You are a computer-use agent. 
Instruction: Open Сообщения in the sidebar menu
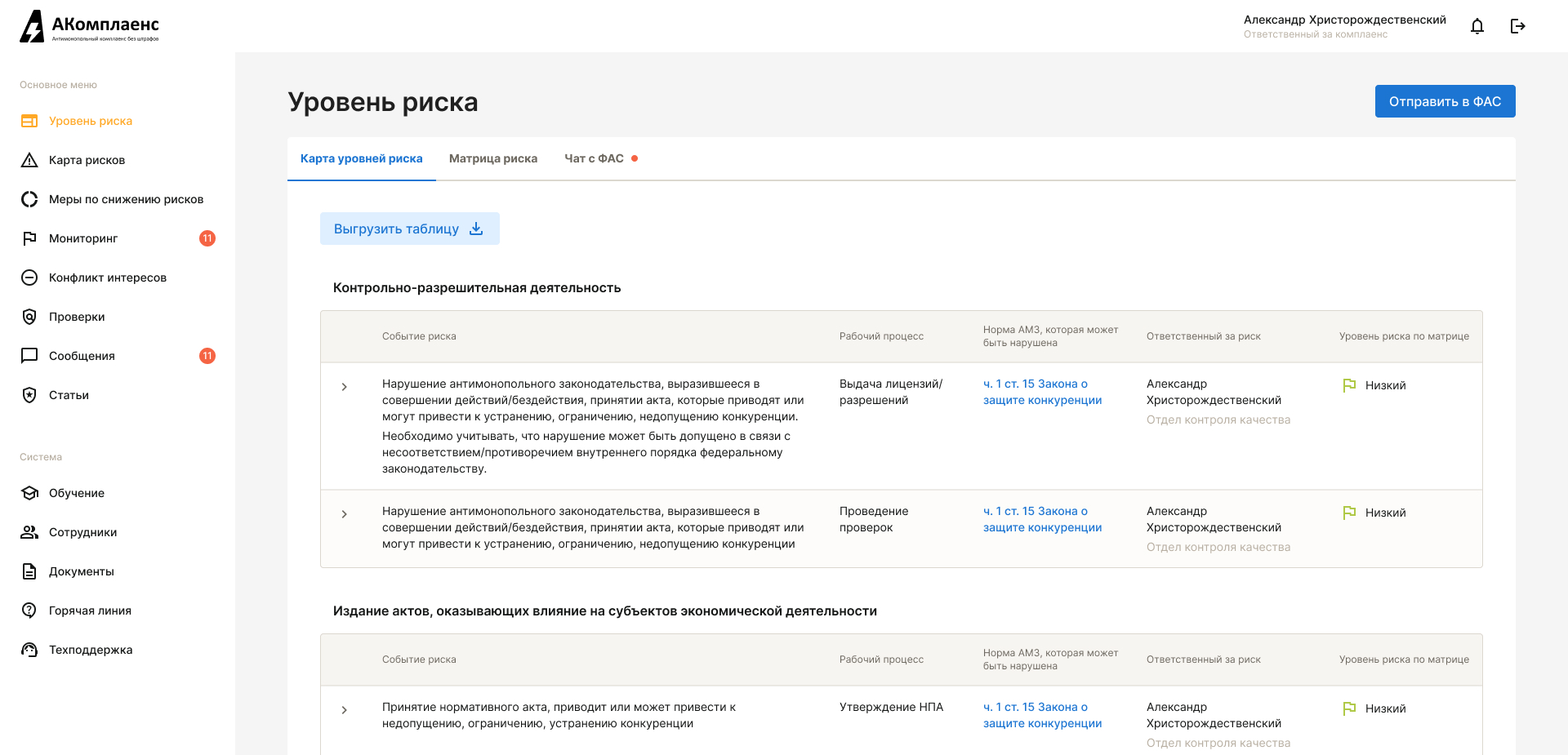pyautogui.click(x=82, y=356)
